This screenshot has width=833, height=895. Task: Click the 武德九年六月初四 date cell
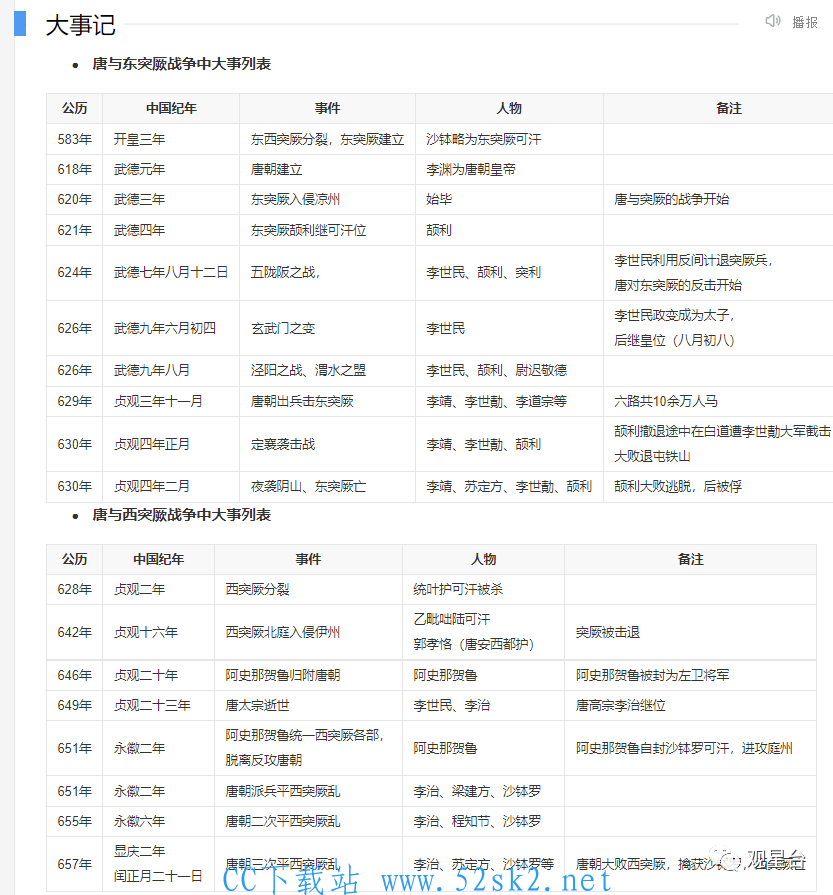[x=171, y=328]
